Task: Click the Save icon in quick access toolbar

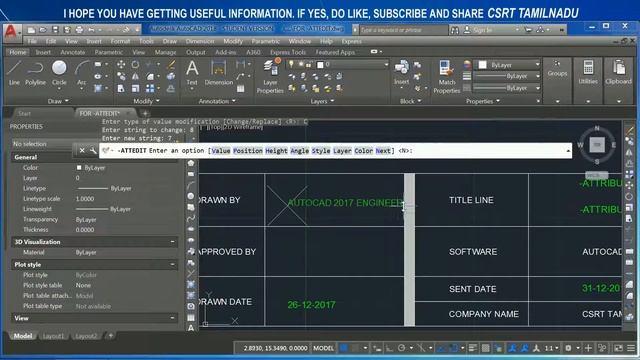Action: tap(55, 30)
